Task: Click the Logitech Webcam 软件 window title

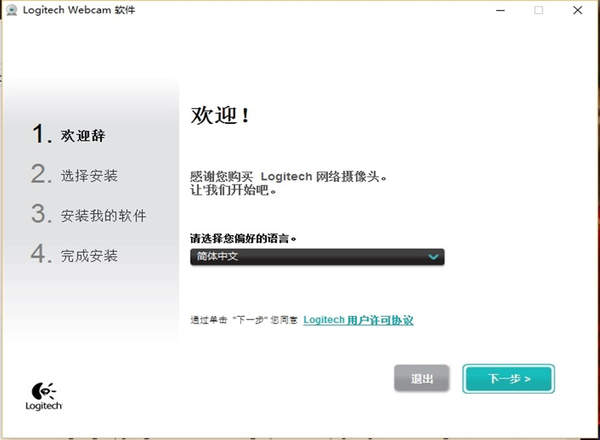Action: point(79,10)
